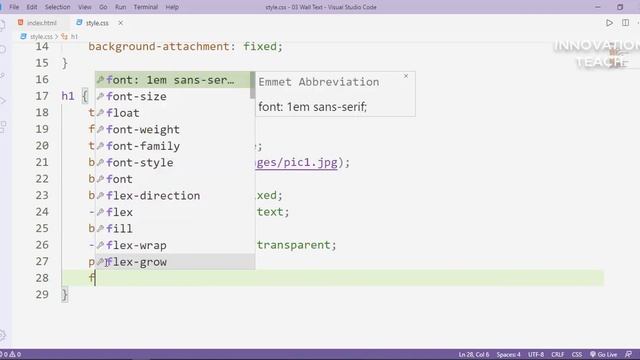Image resolution: width=640 pixels, height=360 pixels.
Task: Open the File menu
Action: tap(14, 7)
